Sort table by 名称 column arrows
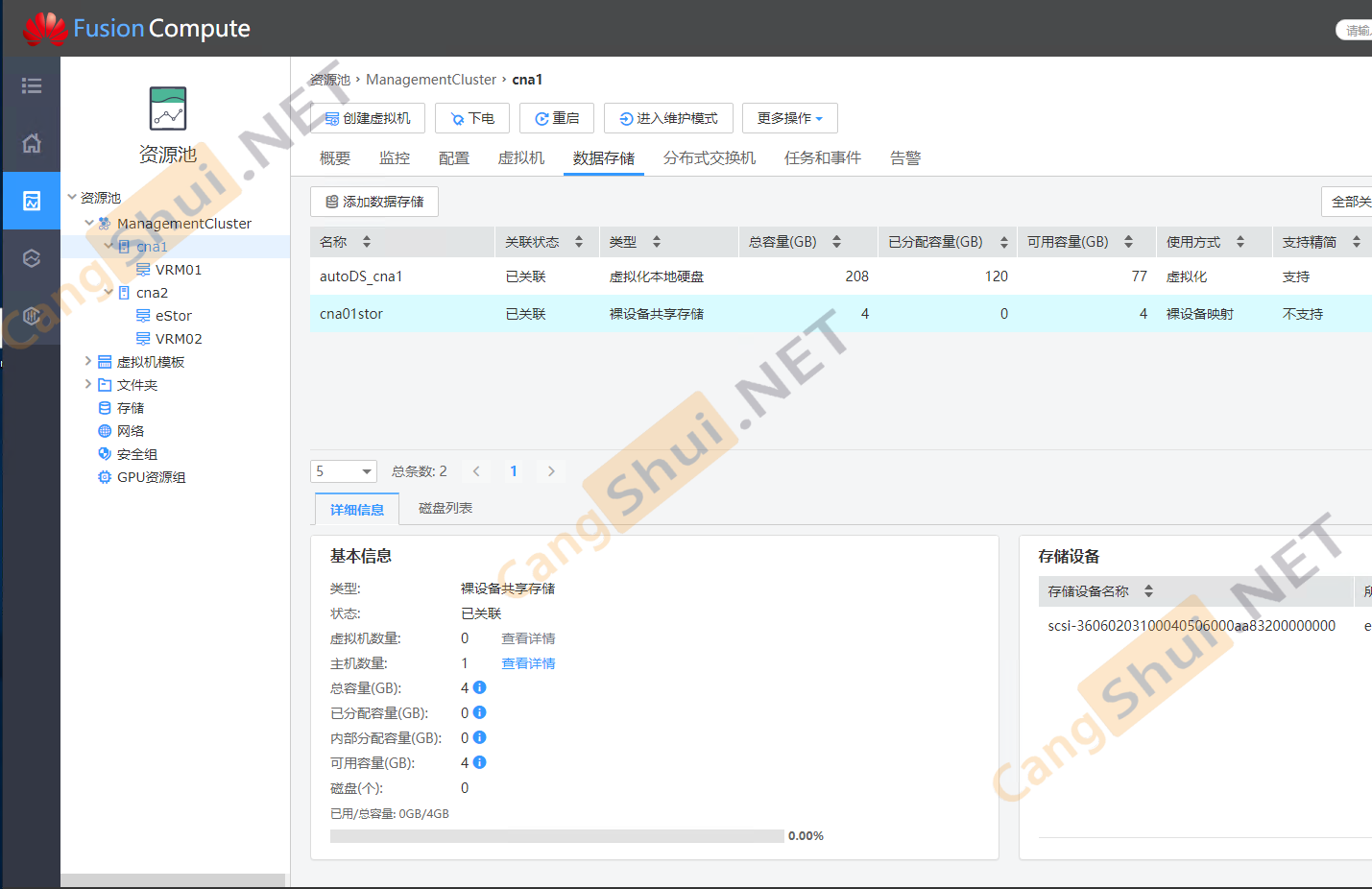 pos(367,242)
